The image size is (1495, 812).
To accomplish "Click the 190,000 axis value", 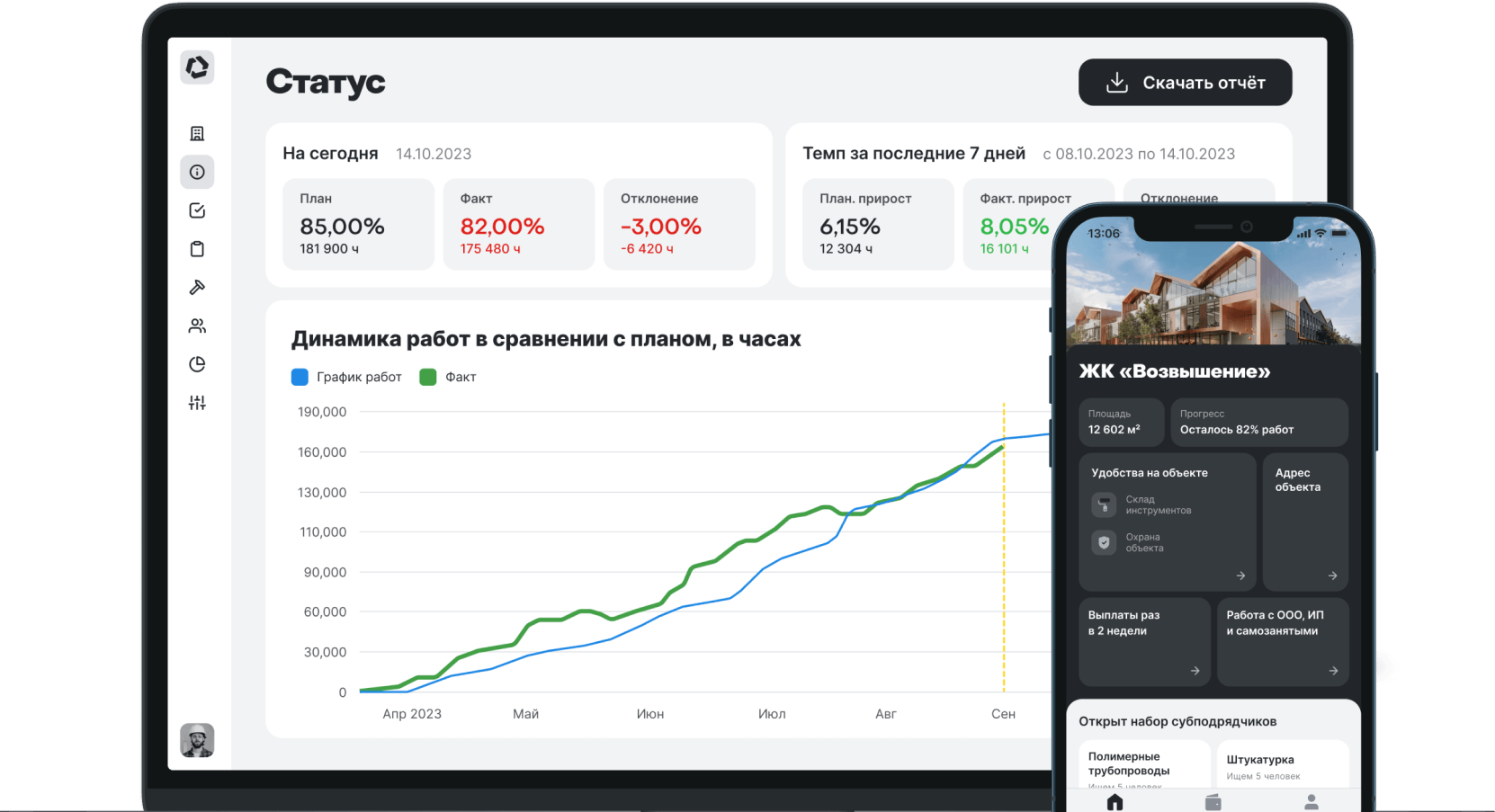I will pyautogui.click(x=322, y=412).
